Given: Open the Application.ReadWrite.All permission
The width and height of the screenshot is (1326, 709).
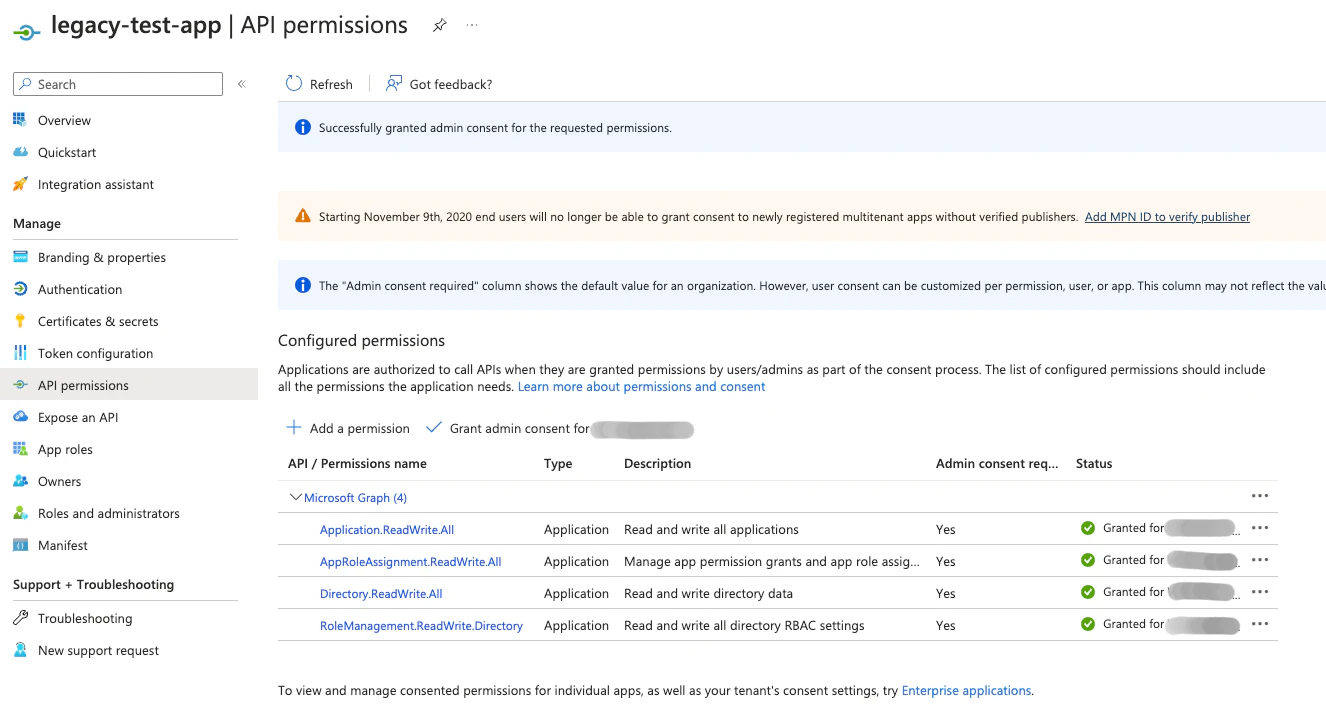Looking at the screenshot, I should tap(387, 530).
